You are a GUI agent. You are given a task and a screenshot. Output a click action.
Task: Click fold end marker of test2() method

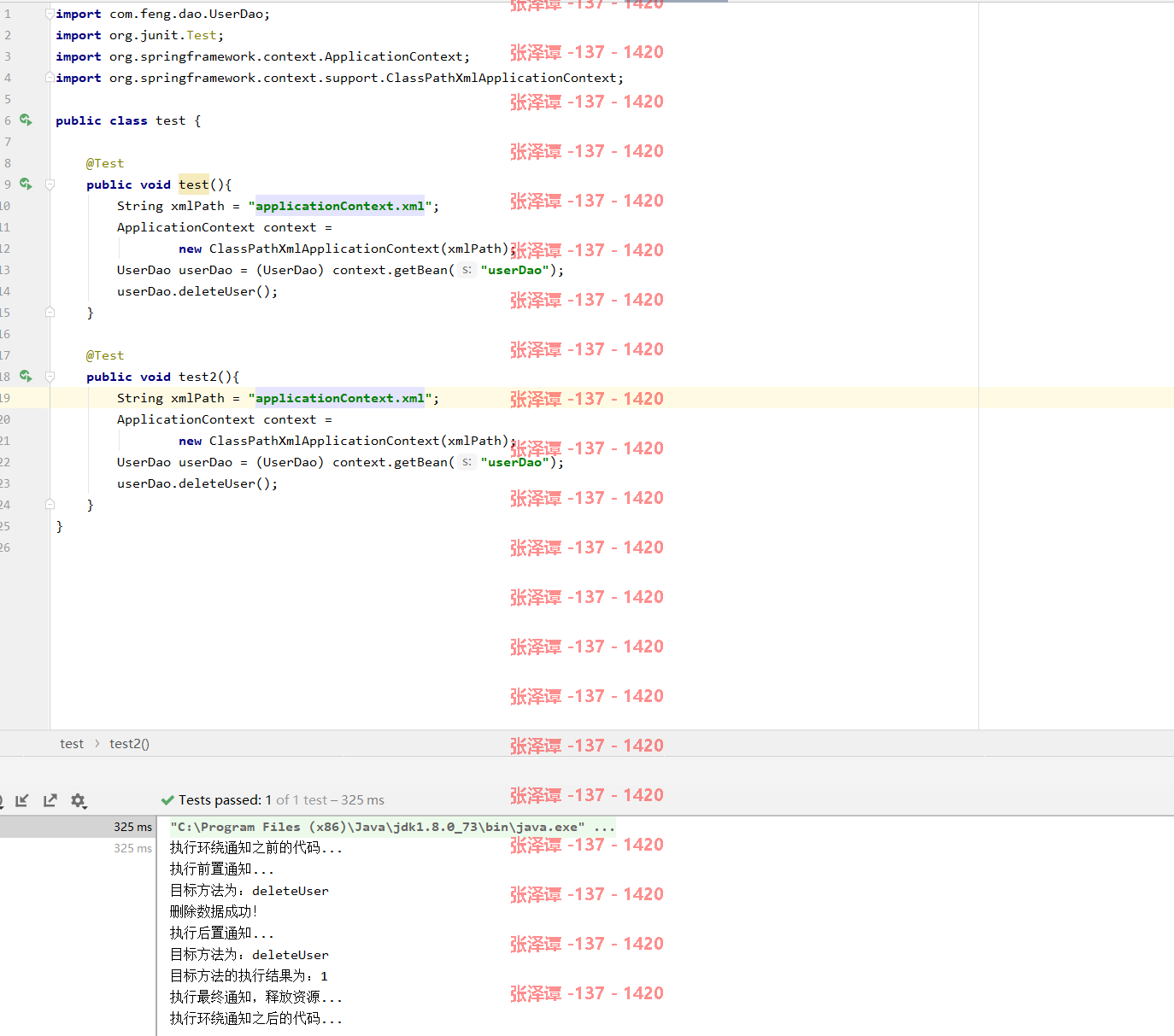pyautogui.click(x=50, y=505)
